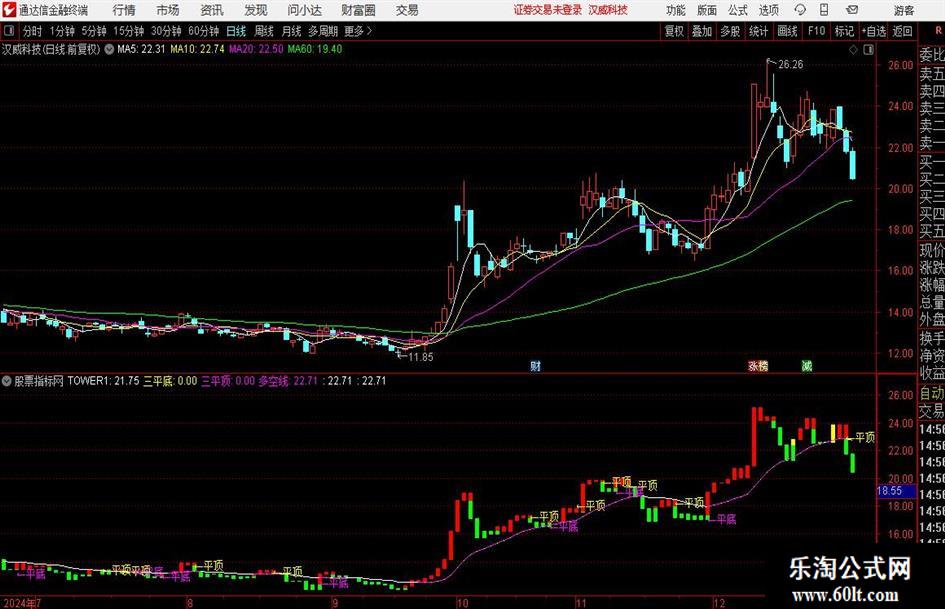
Task: Switch to the 月线 monthly tab
Action: (x=291, y=31)
